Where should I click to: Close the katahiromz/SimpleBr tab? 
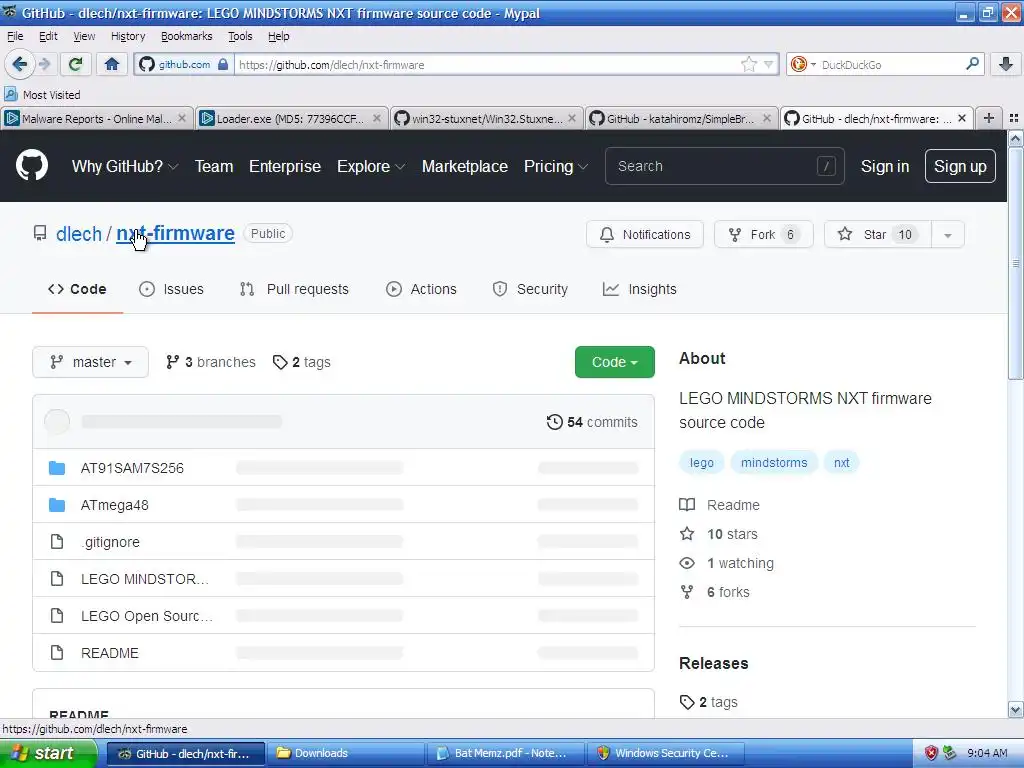[767, 118]
